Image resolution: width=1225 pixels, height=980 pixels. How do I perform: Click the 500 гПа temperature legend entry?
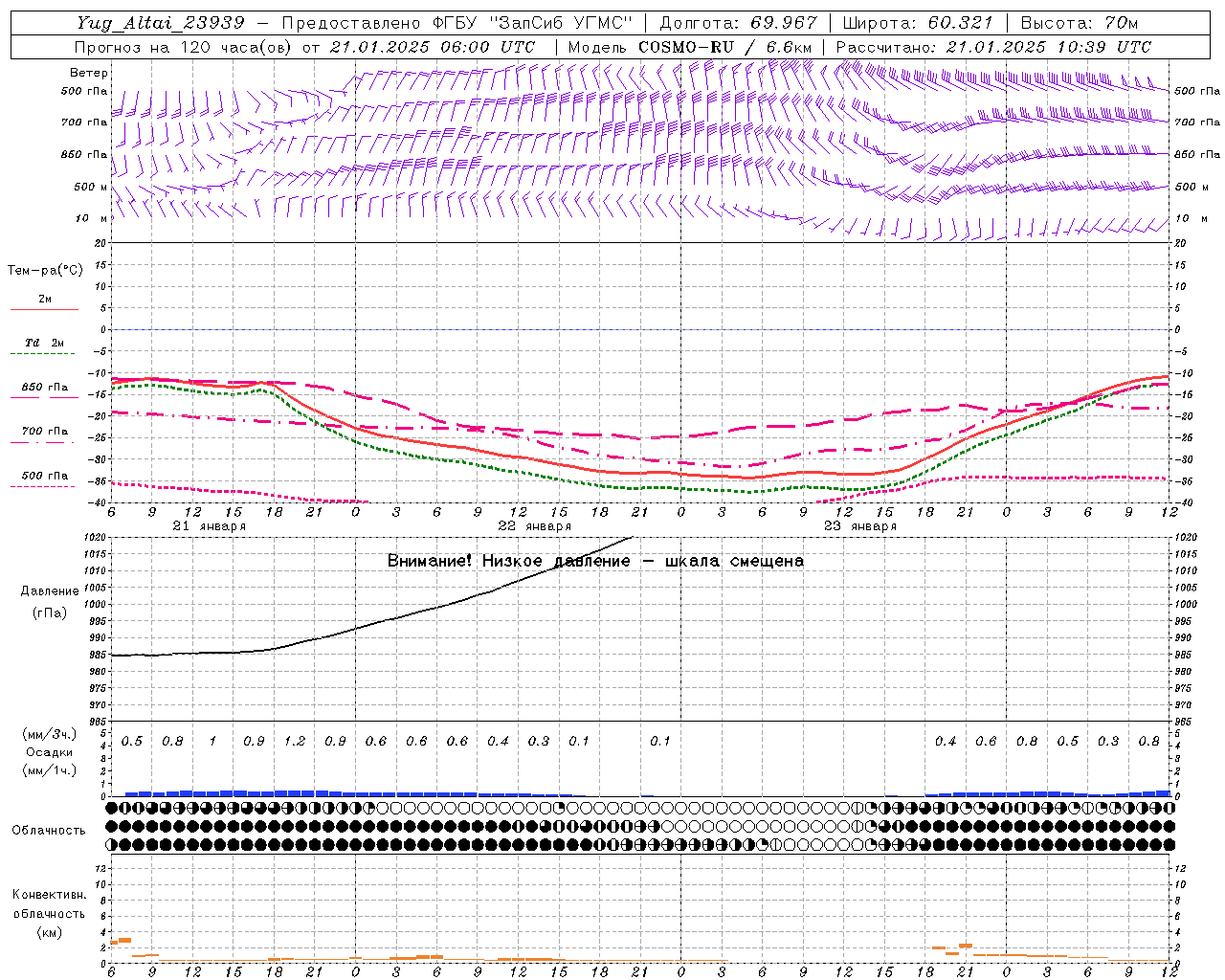pyautogui.click(x=45, y=476)
